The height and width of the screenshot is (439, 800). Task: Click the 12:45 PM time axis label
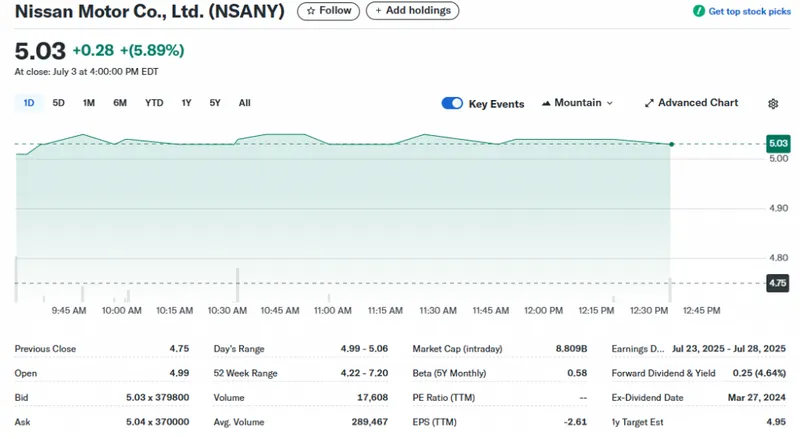coord(702,310)
